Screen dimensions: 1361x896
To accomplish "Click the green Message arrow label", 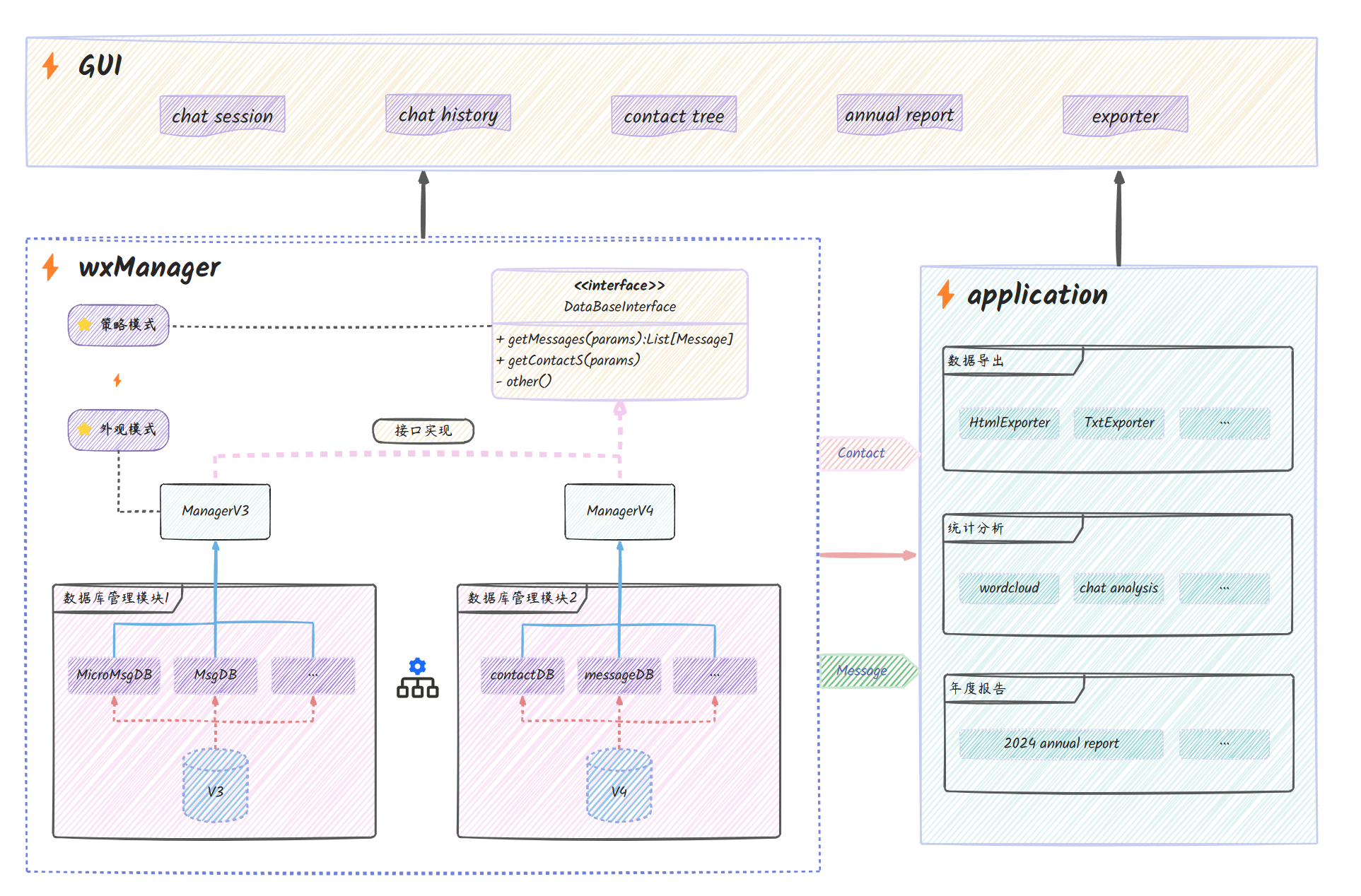I will [x=863, y=671].
